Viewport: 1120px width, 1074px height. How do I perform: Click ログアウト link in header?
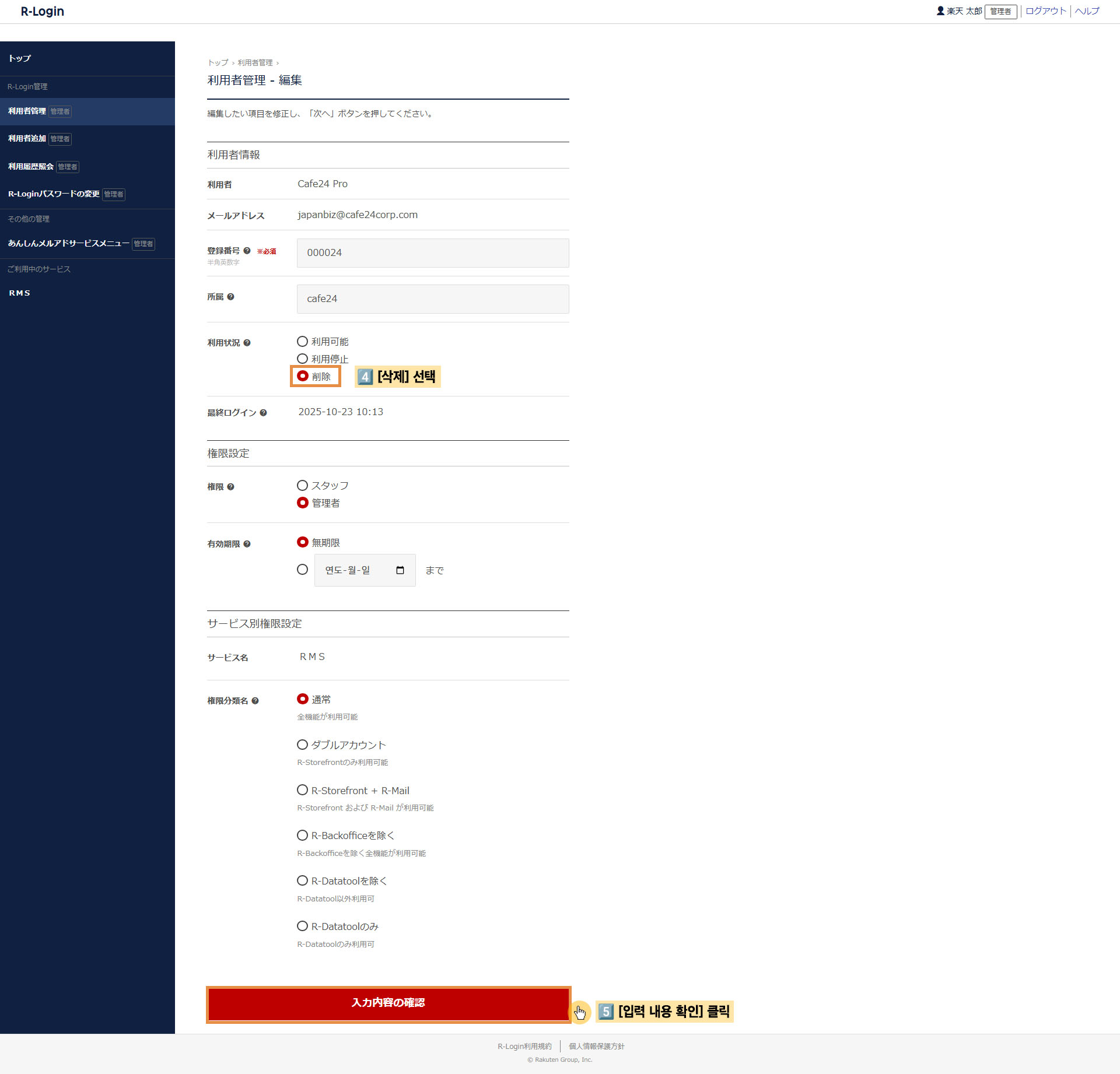(1045, 11)
